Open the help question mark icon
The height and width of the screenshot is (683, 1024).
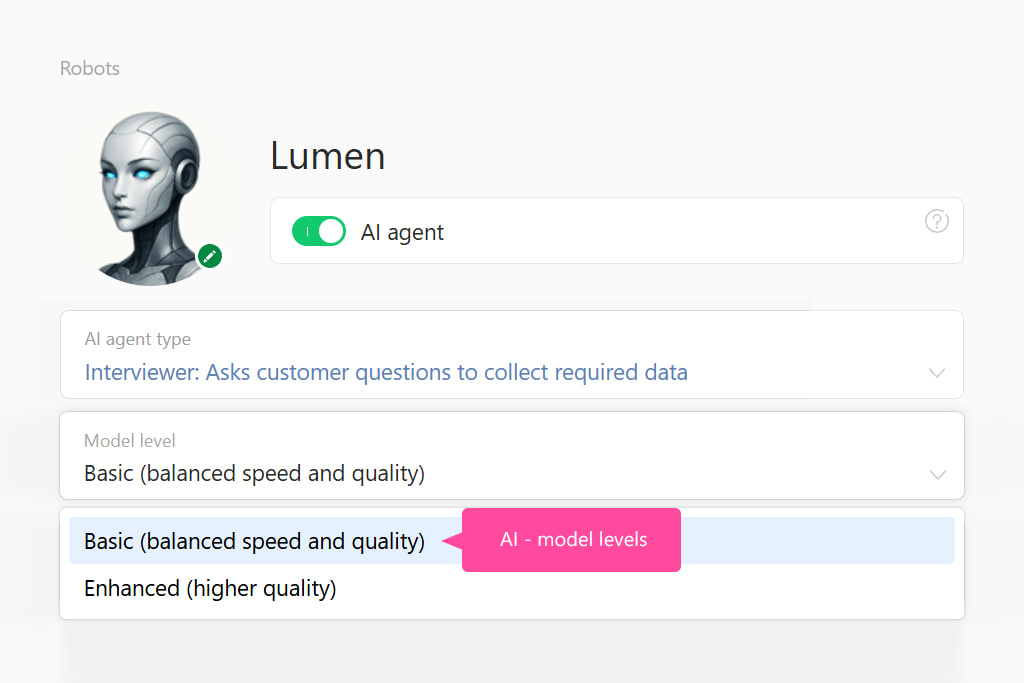pos(936,221)
